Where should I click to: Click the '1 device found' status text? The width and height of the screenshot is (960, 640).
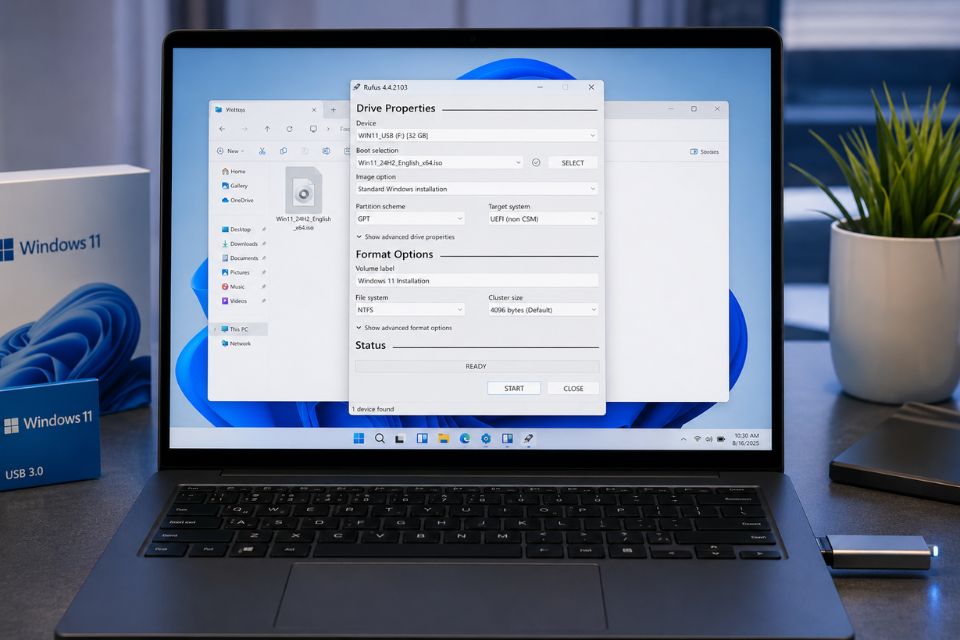373,409
